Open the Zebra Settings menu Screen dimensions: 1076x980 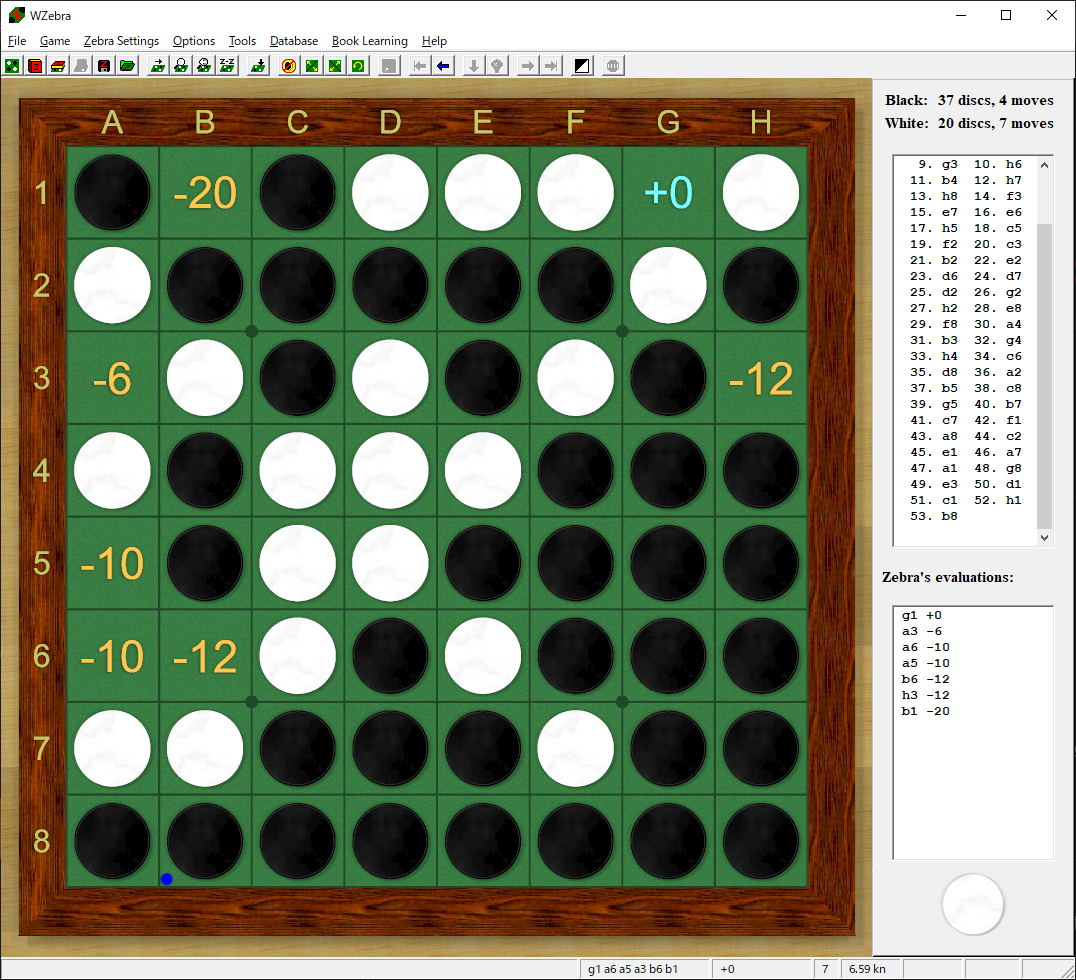(121, 41)
